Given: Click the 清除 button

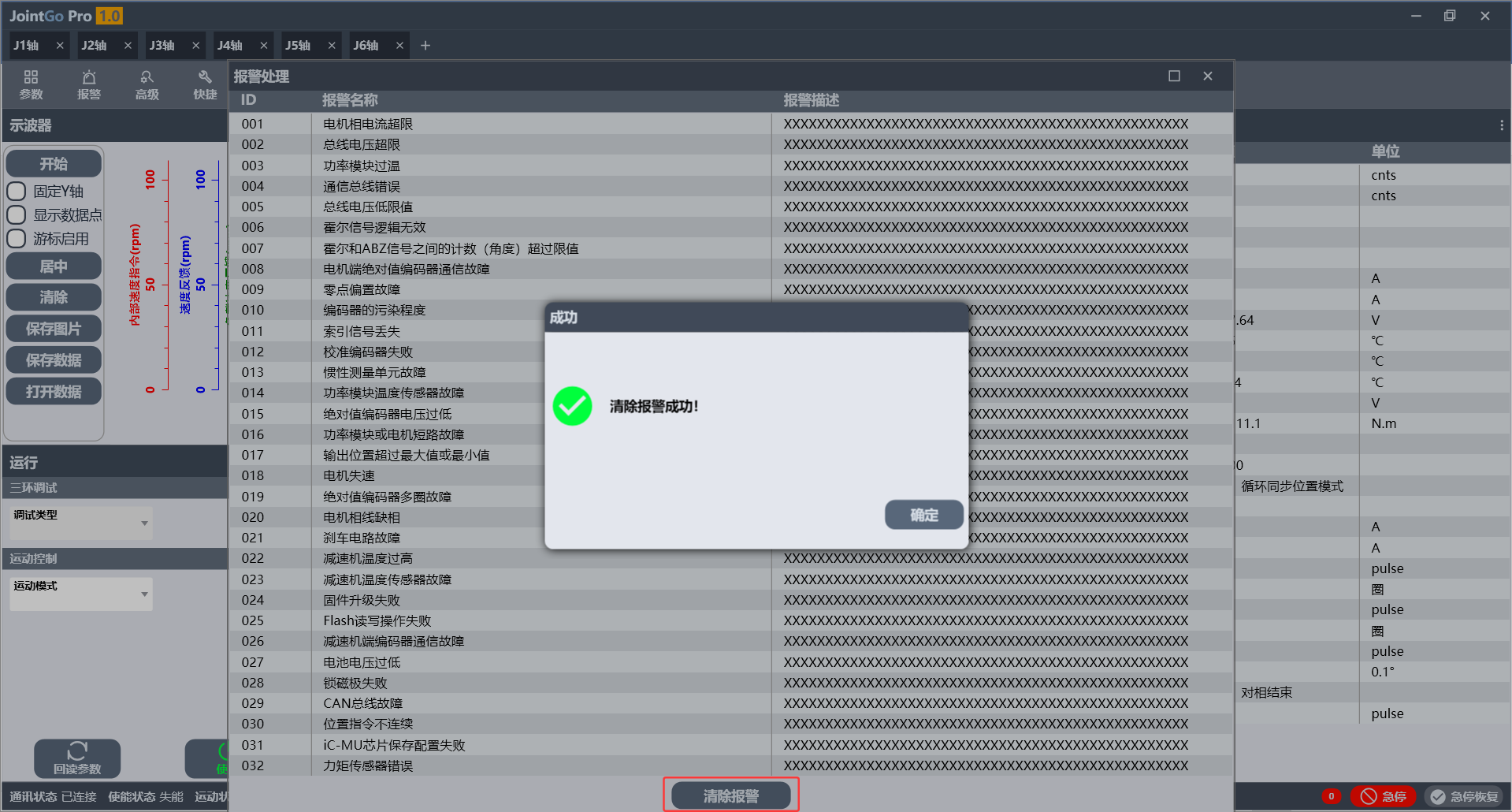Looking at the screenshot, I should 54,297.
